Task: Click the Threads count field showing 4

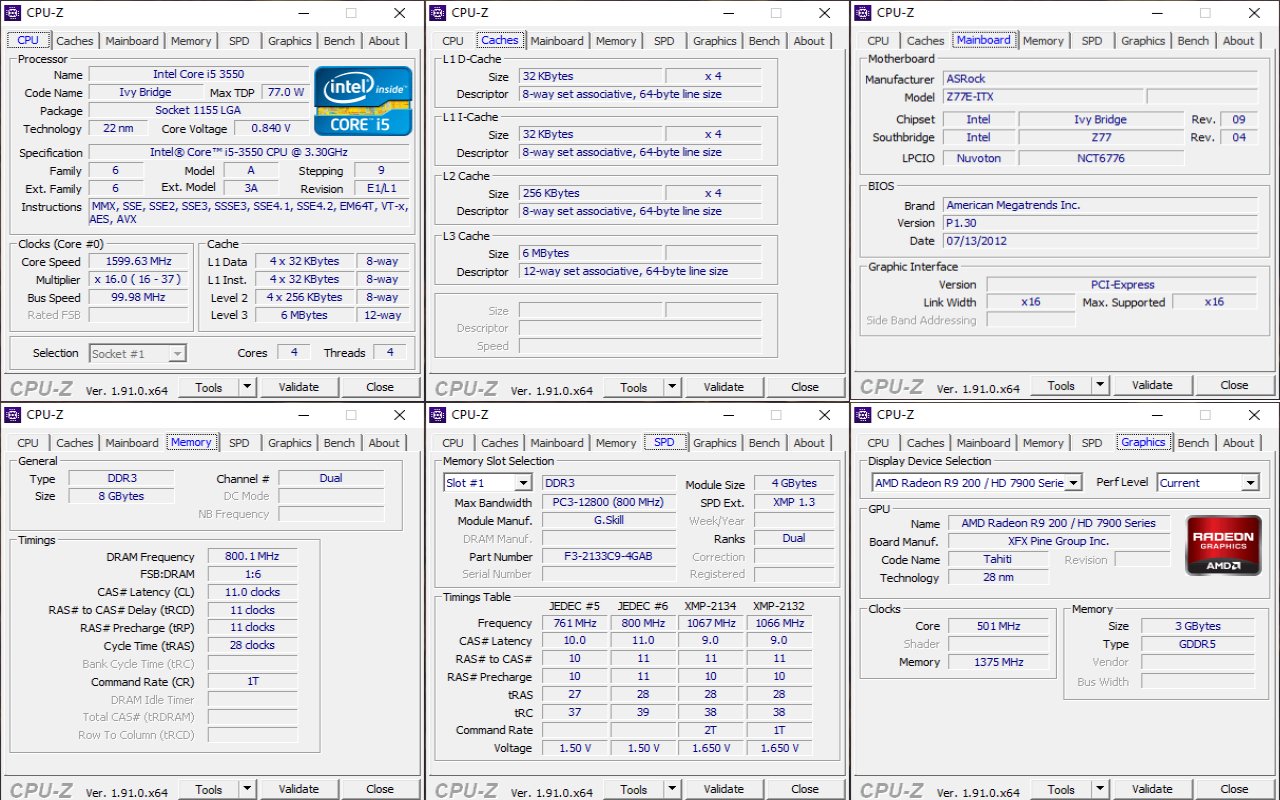Action: (389, 353)
